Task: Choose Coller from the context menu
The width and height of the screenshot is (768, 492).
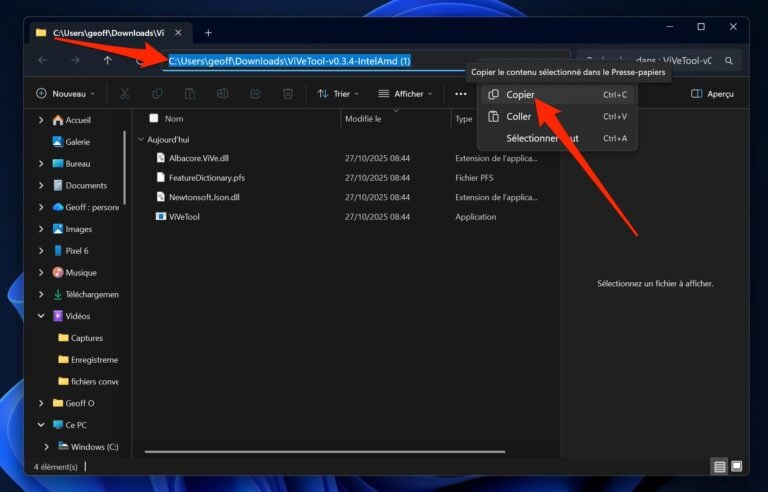Action: coord(518,117)
